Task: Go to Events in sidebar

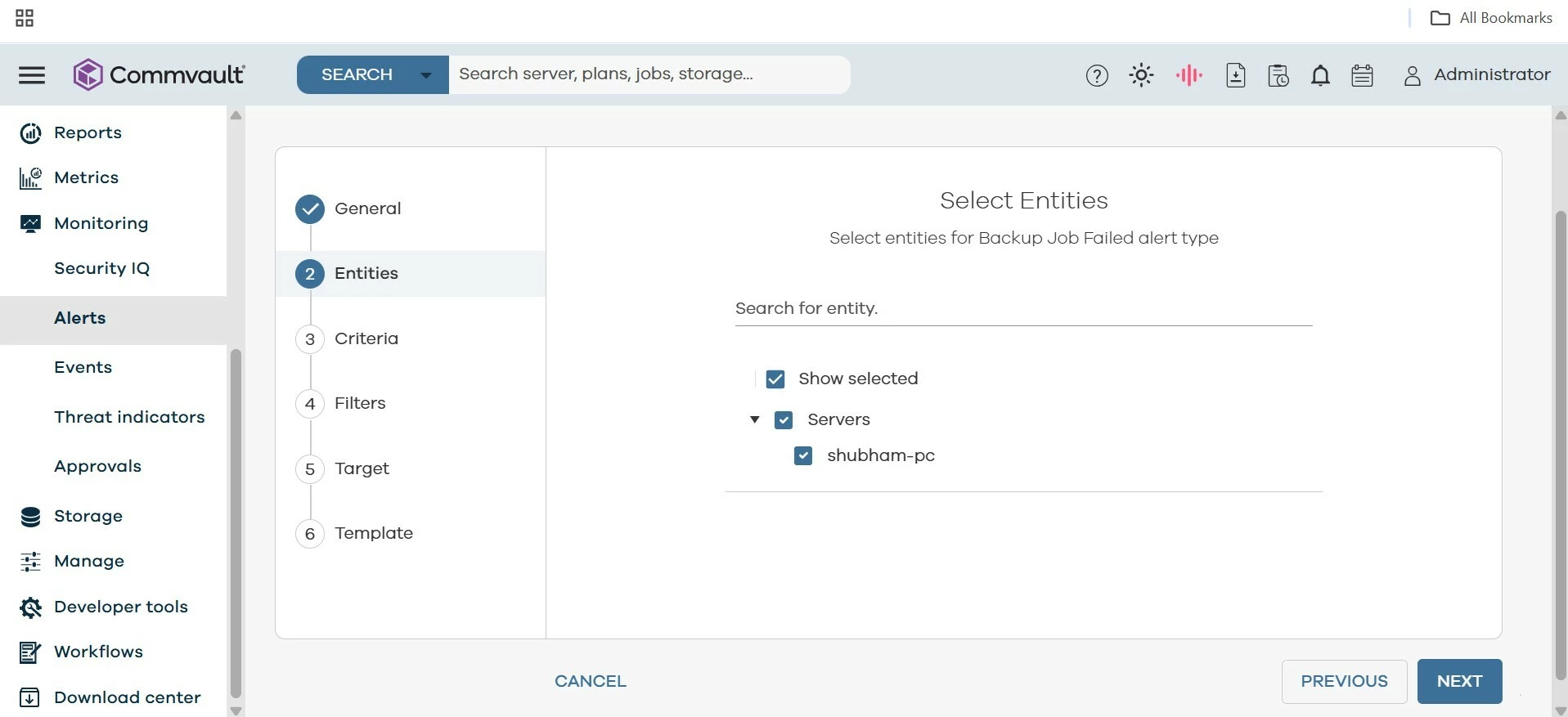Action: tap(83, 367)
